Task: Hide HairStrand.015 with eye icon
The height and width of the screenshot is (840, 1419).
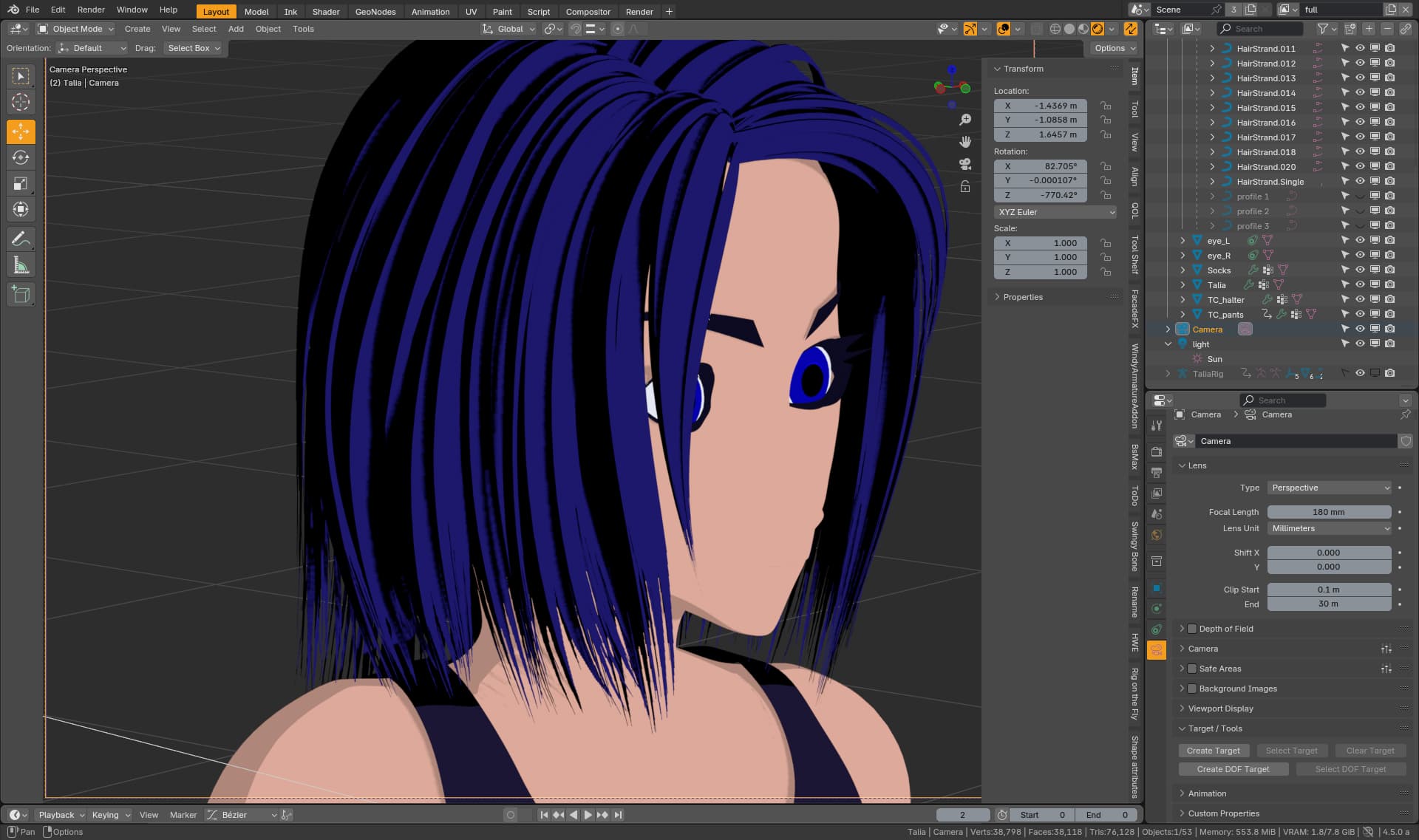Action: (1360, 107)
